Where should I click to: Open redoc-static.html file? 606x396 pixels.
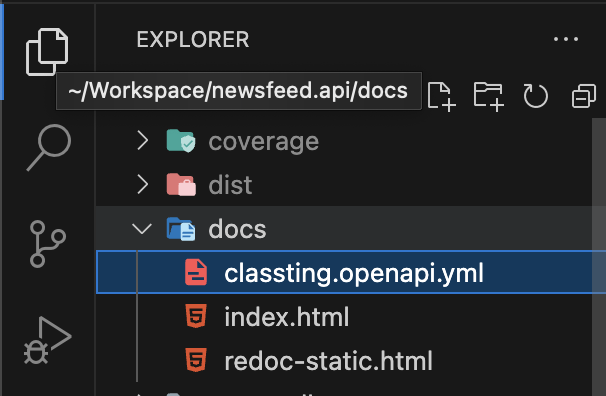pyautogui.click(x=344, y=360)
